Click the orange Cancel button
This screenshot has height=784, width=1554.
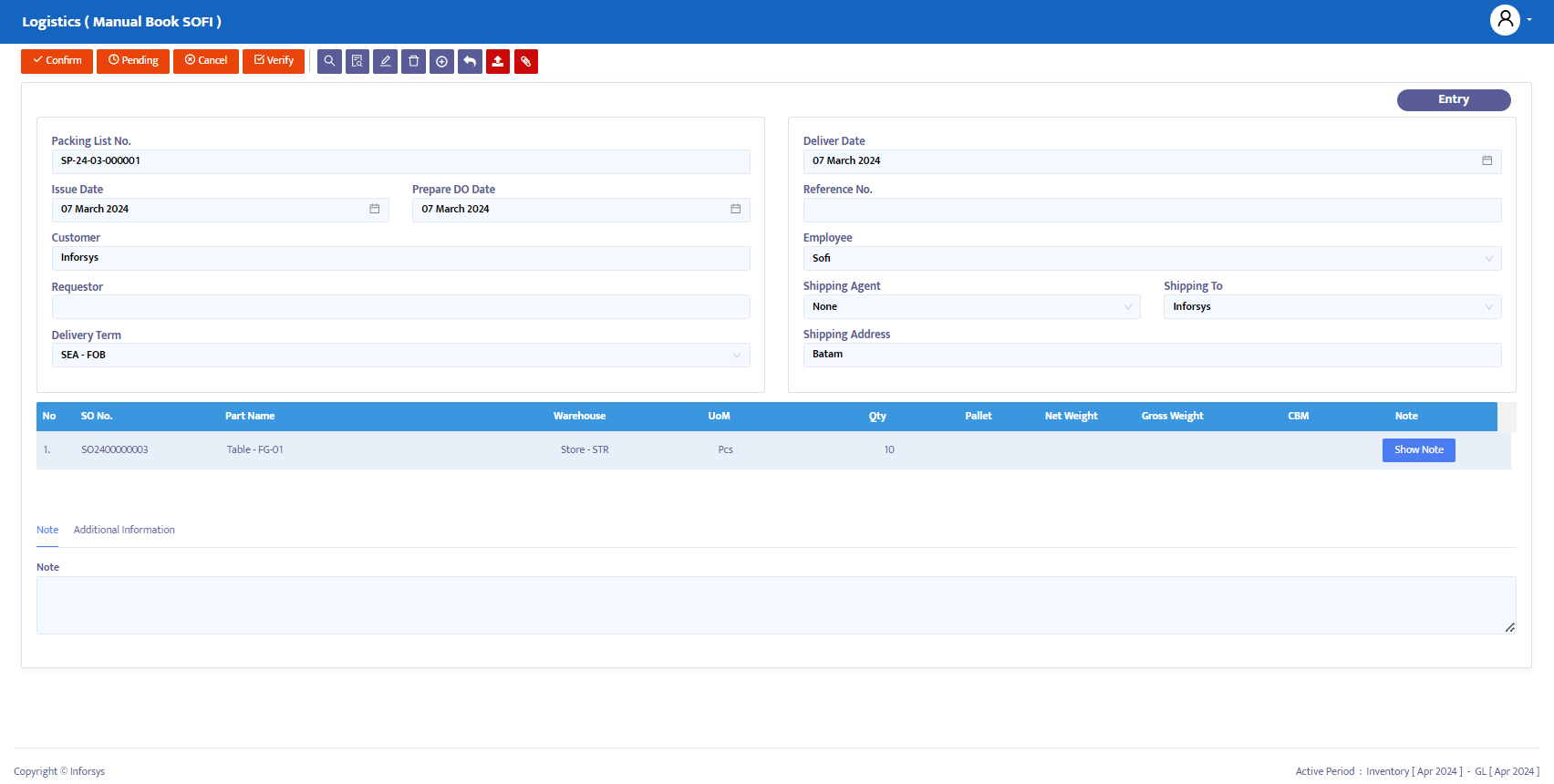[206, 61]
